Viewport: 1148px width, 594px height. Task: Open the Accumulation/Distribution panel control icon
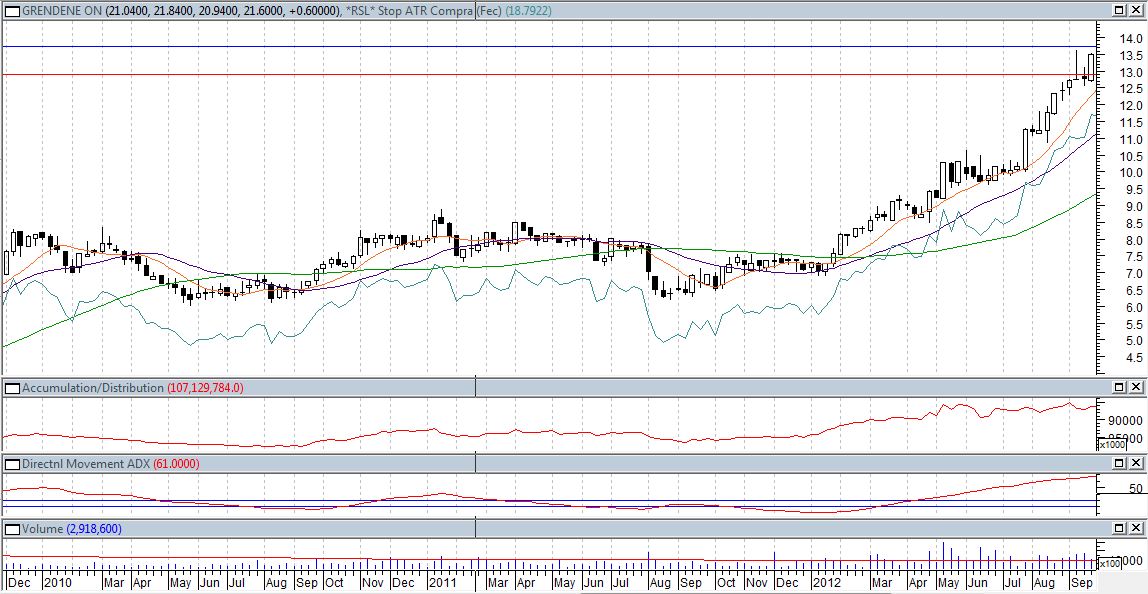pyautogui.click(x=11, y=387)
